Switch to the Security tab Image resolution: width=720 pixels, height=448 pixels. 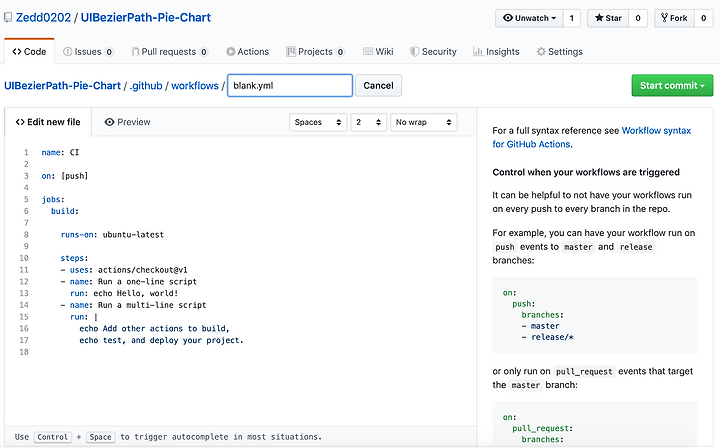coord(433,51)
